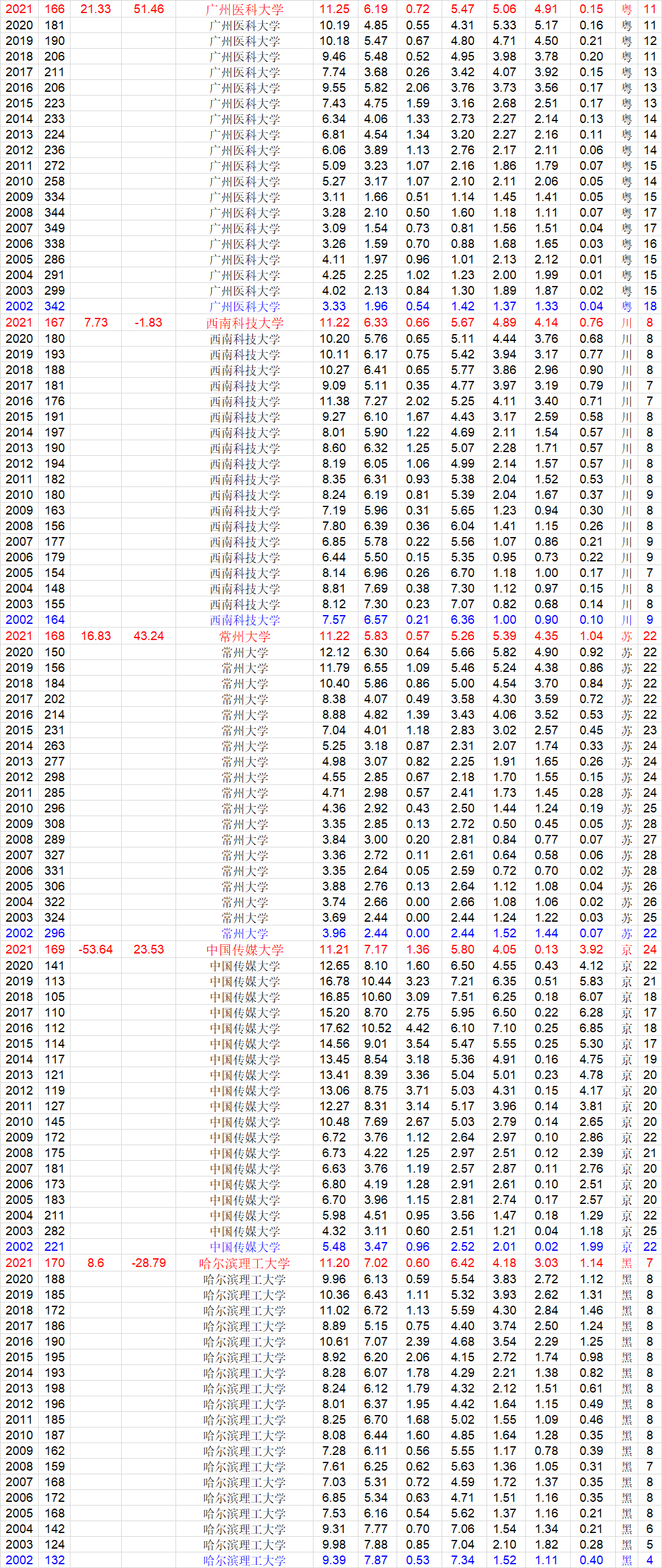Select value -53.64 in 中国传媒大学 2021 row
The image size is (662, 1568).
[x=96, y=950]
